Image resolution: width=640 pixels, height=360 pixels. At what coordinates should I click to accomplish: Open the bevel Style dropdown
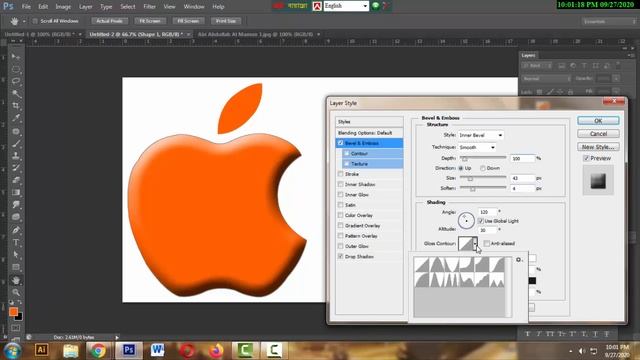pyautogui.click(x=480, y=135)
